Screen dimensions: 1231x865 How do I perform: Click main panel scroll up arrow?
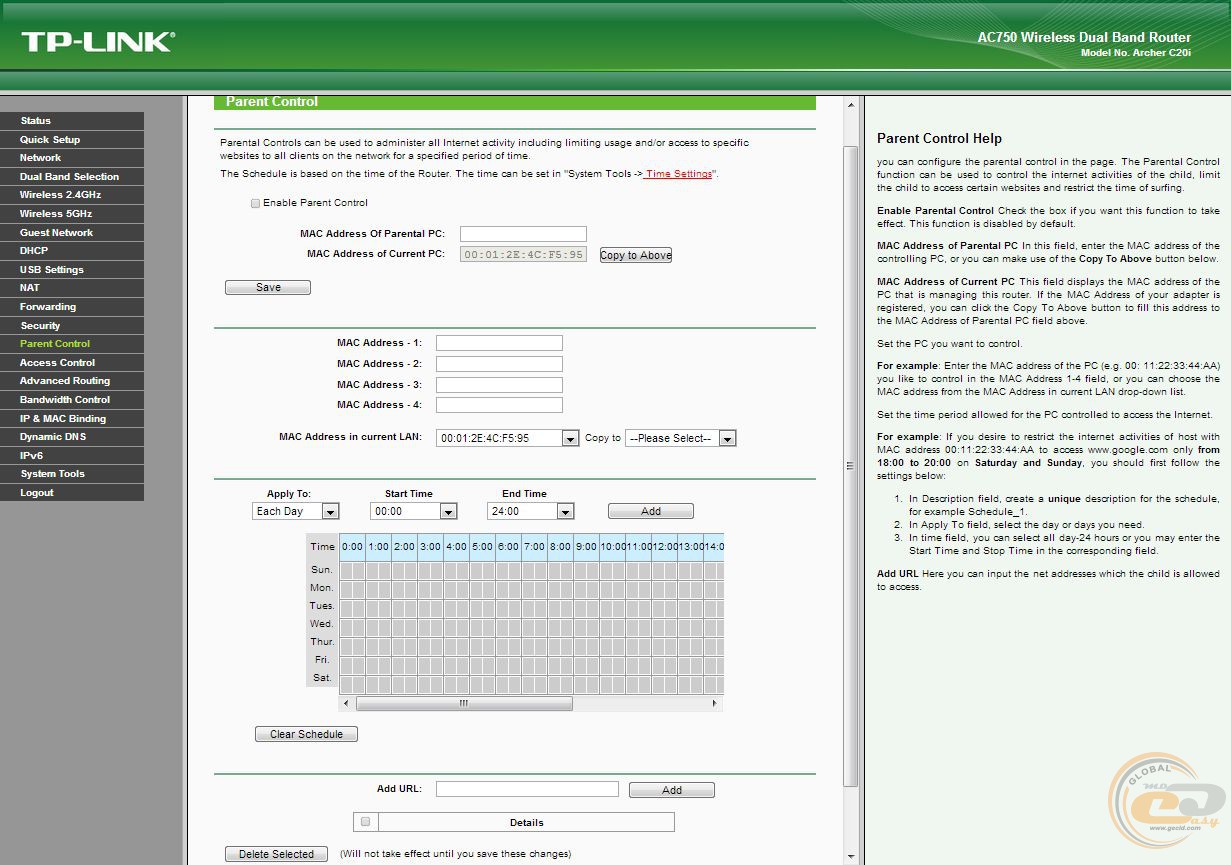pyautogui.click(x=851, y=105)
